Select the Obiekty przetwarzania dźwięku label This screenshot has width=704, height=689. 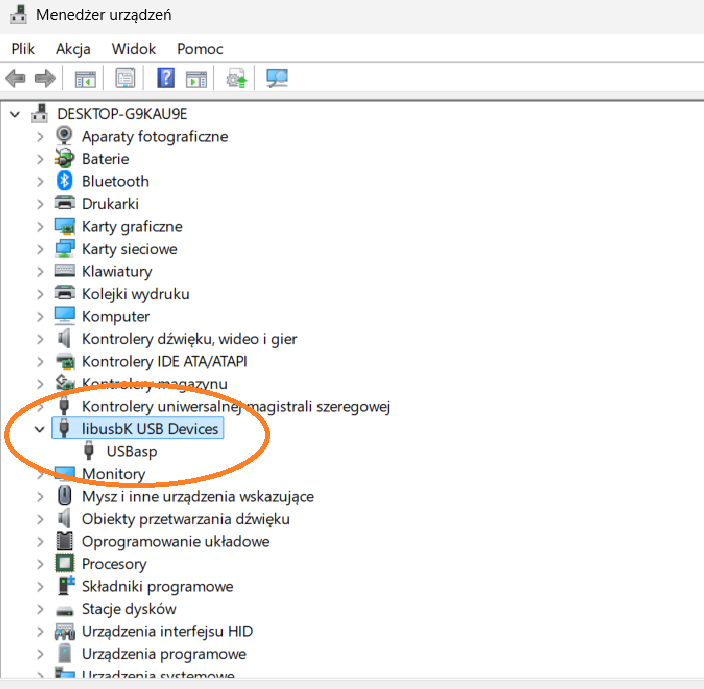pyautogui.click(x=186, y=519)
